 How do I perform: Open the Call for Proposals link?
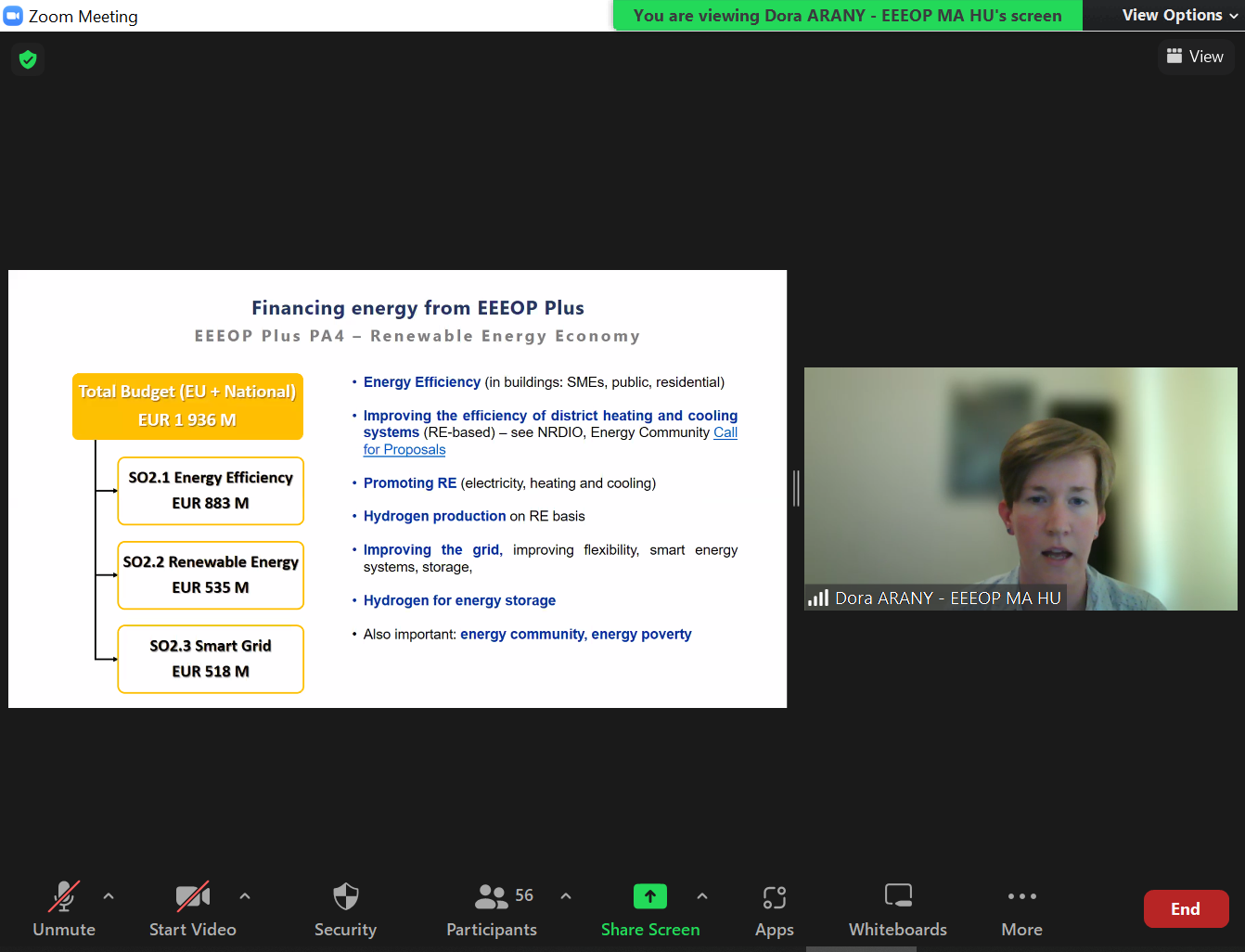coord(404,450)
